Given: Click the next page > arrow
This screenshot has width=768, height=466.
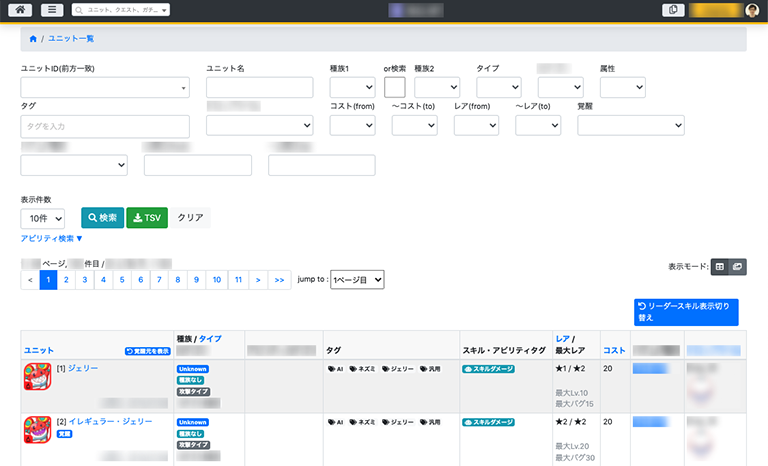Looking at the screenshot, I should [x=258, y=280].
